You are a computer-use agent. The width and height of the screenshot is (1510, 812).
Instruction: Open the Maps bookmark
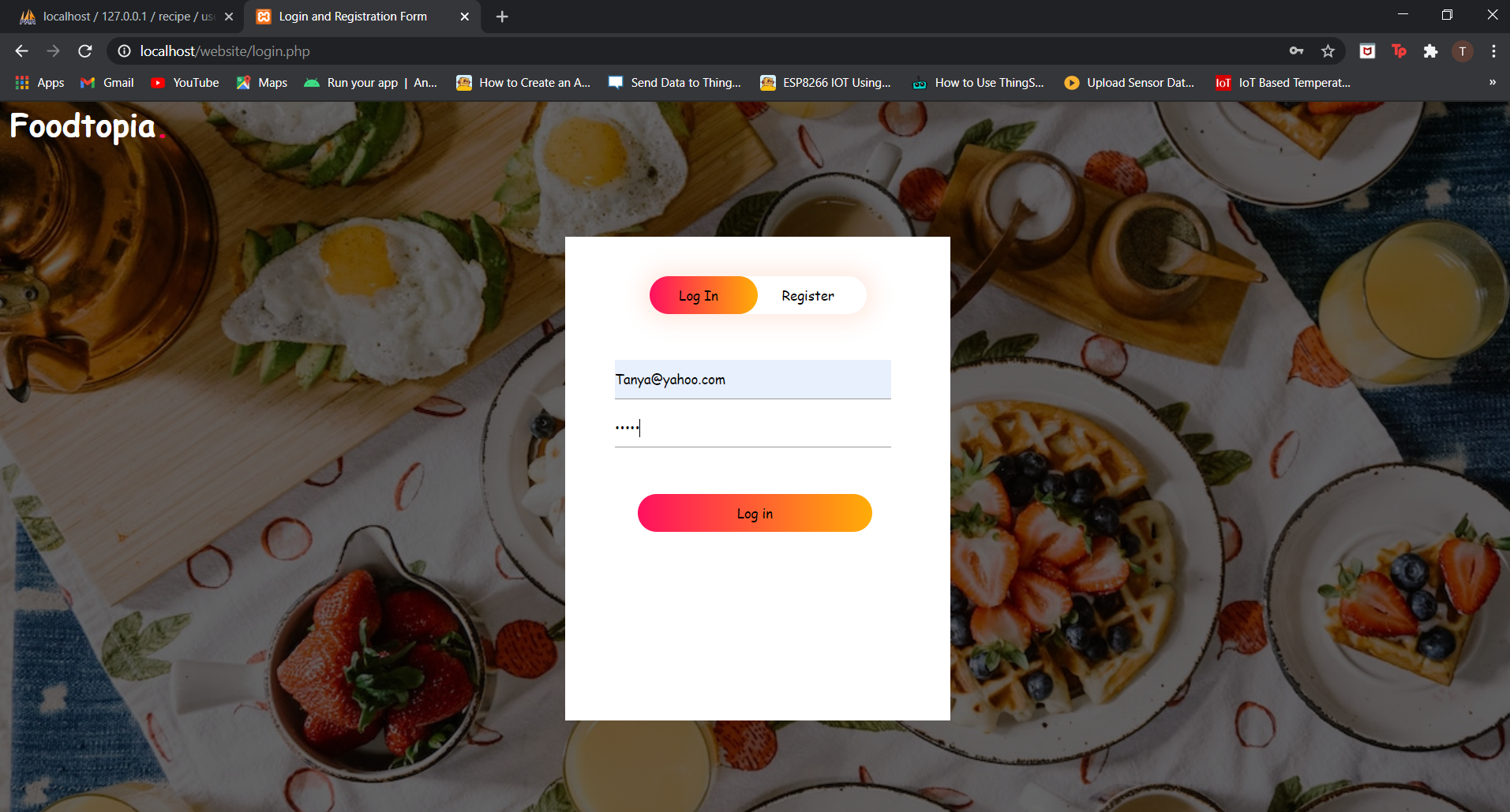coord(262,82)
